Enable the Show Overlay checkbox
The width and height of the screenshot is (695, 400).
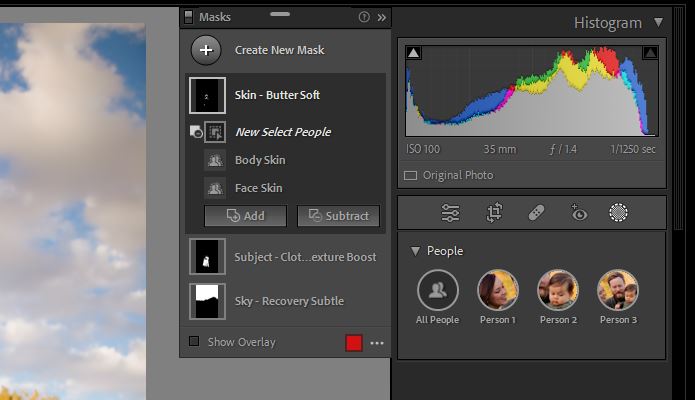pos(194,342)
